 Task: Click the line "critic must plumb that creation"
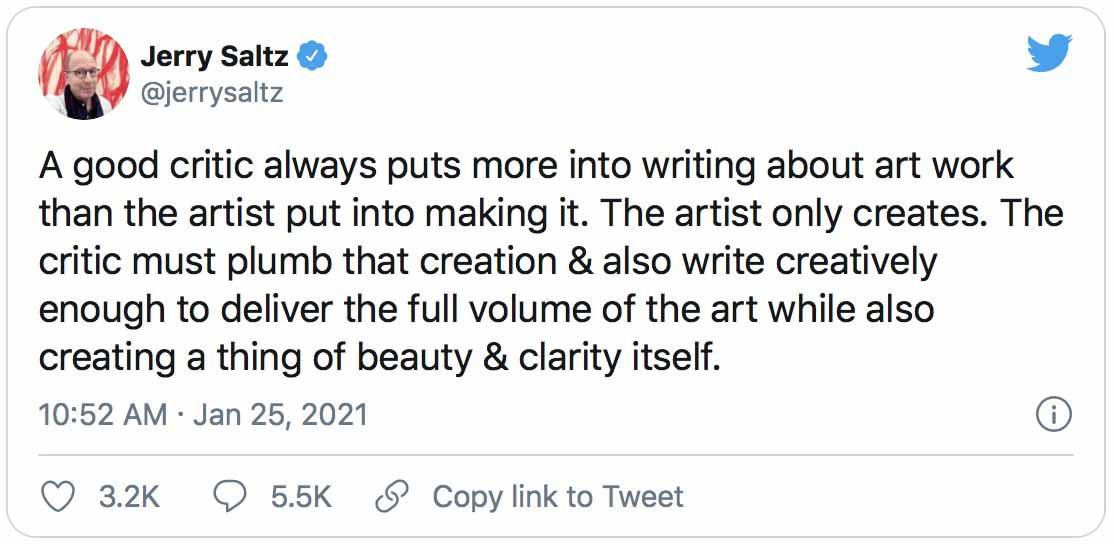pyautogui.click(x=488, y=261)
